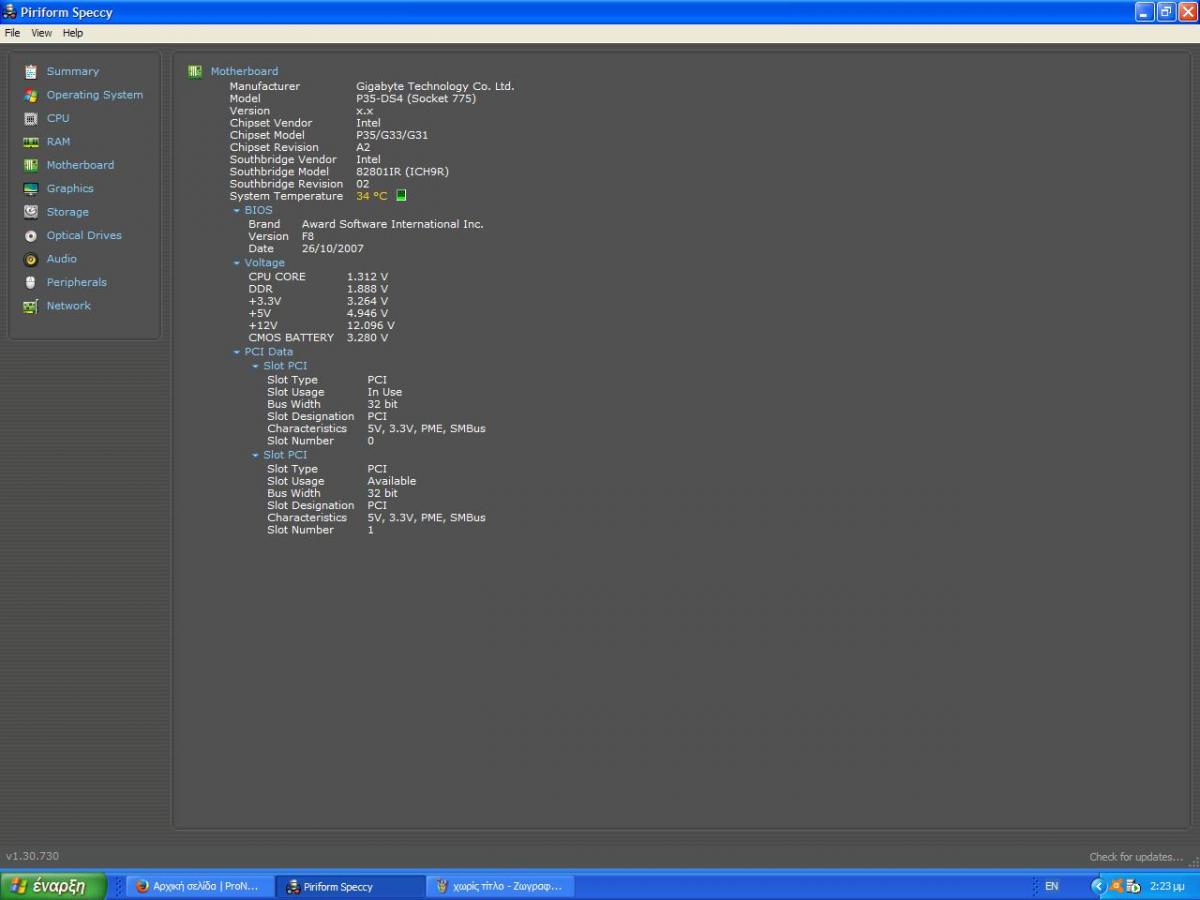Viewport: 1200px width, 900px height.
Task: Click the Motherboard heading text in the panel
Action: click(245, 72)
